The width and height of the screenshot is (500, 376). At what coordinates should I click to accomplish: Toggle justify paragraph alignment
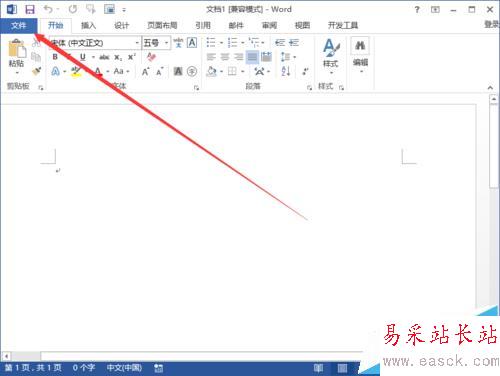click(x=252, y=57)
